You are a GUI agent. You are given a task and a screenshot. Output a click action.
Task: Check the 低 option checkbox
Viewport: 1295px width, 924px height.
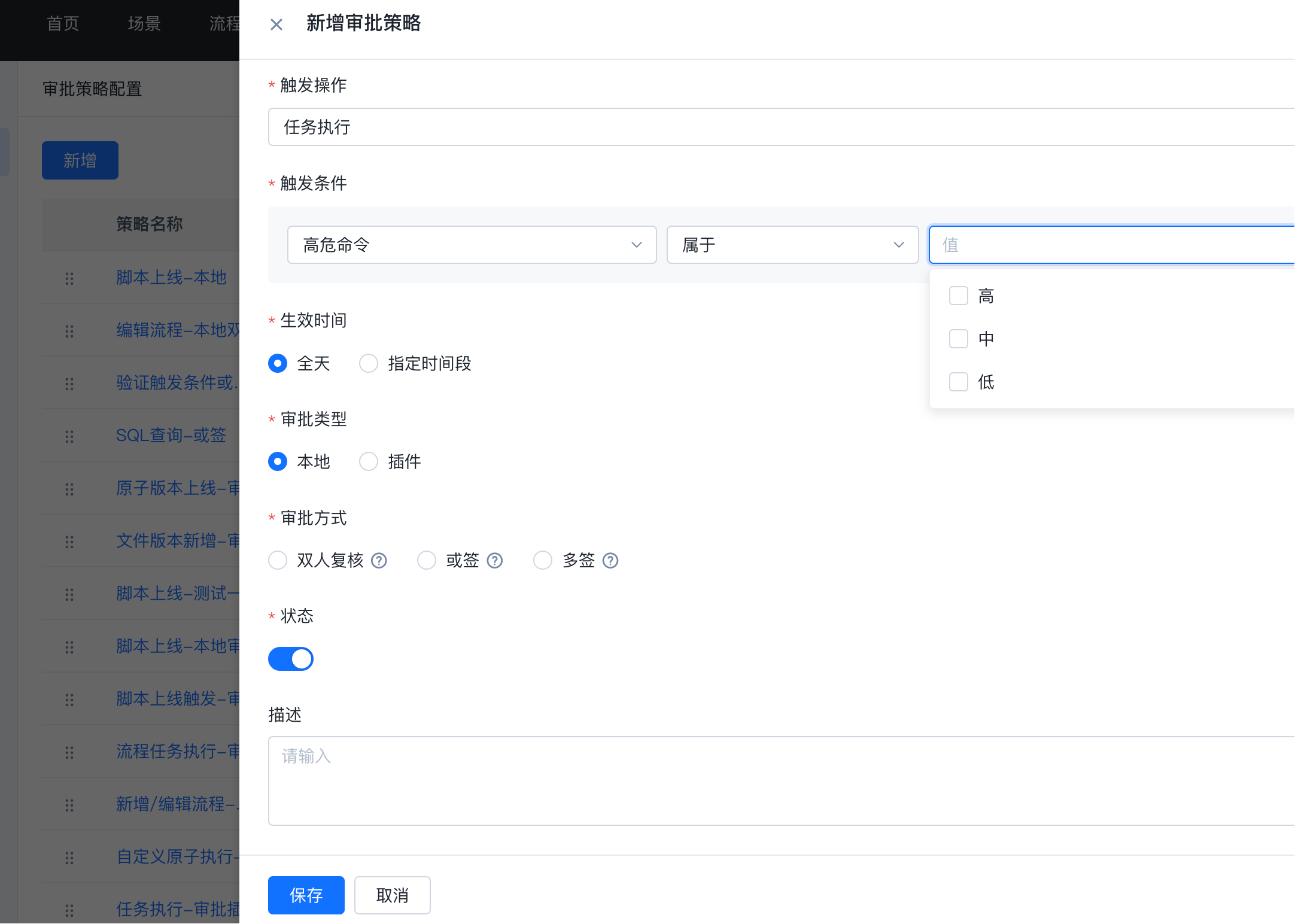tap(958, 382)
